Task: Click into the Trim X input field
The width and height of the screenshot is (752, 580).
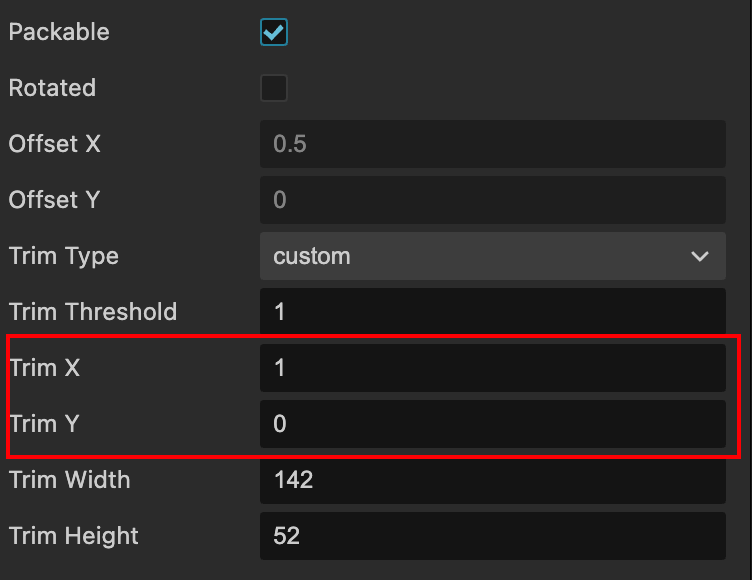Action: [x=492, y=368]
